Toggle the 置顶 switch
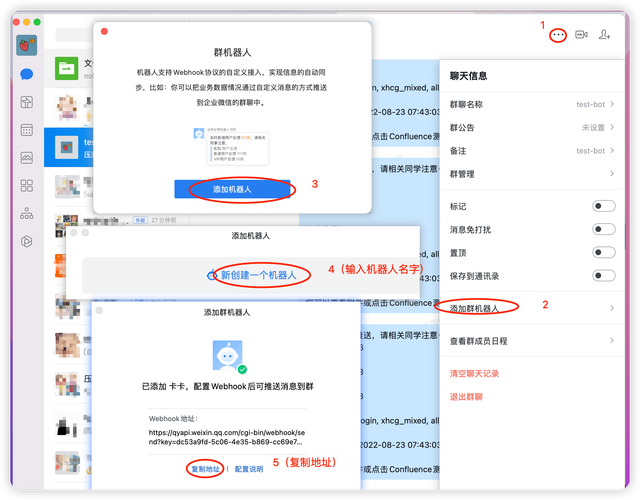This screenshot has height=500, width=640. [x=604, y=253]
